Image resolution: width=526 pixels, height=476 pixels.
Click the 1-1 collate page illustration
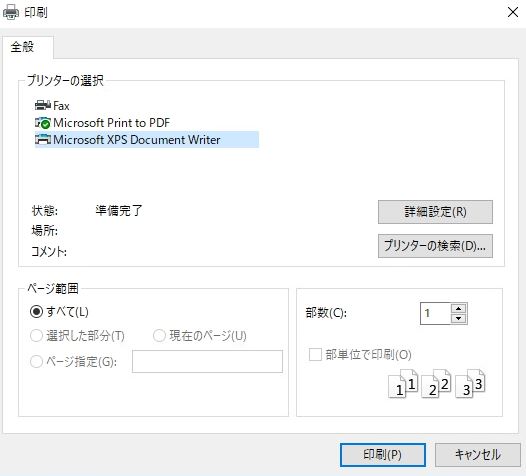(403, 383)
